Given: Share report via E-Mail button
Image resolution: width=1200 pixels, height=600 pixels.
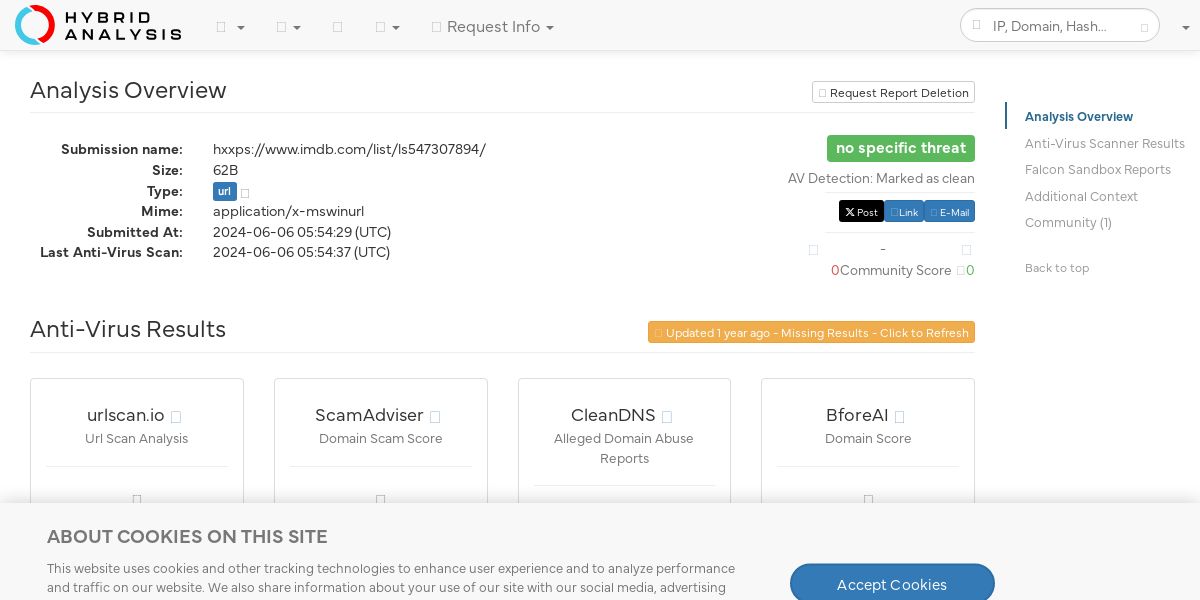Looking at the screenshot, I should [949, 212].
